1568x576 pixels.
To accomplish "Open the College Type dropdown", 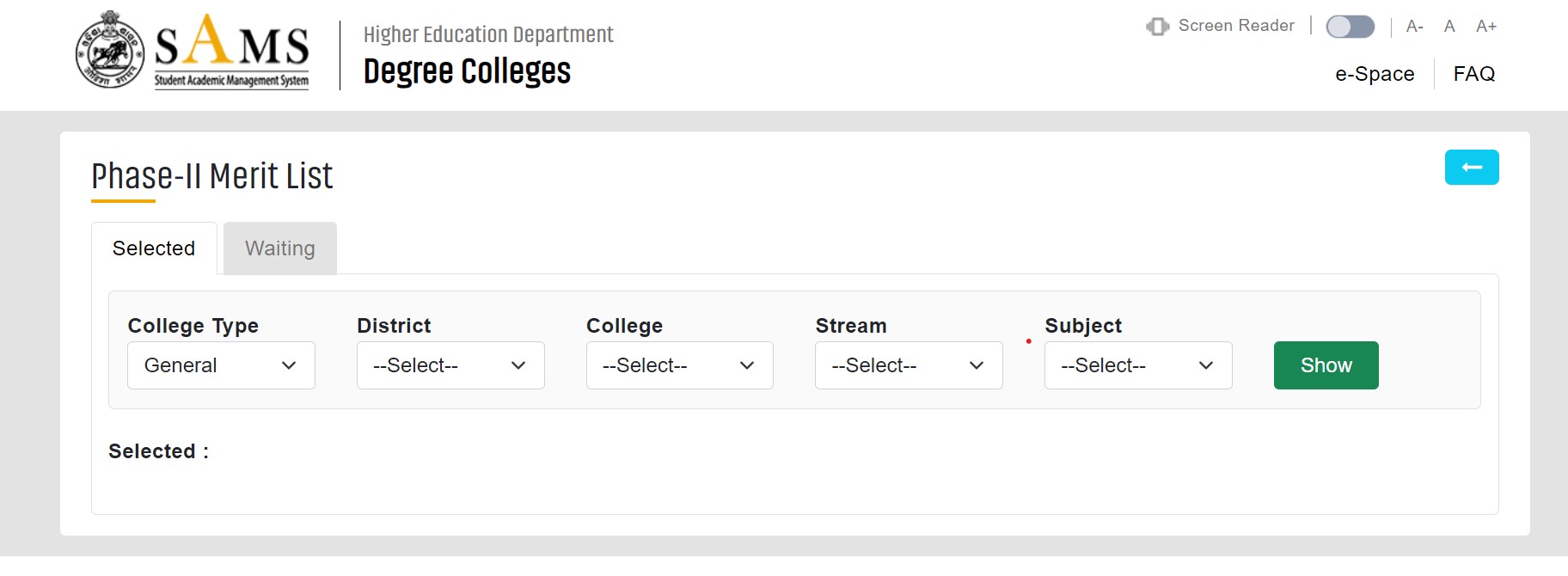I will click(221, 365).
